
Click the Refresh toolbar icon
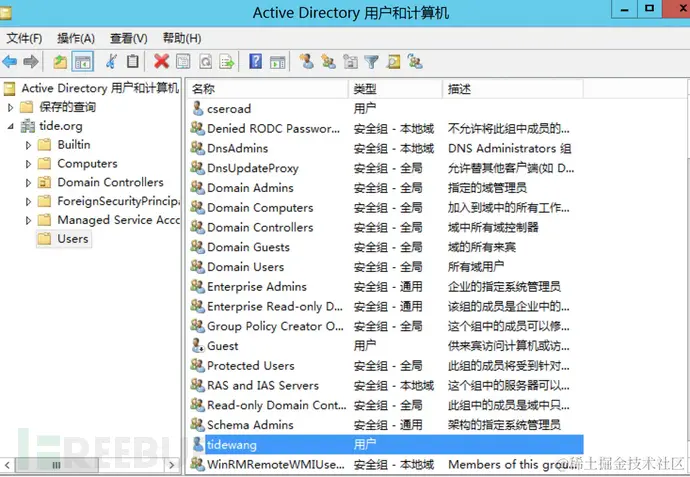(x=205, y=62)
